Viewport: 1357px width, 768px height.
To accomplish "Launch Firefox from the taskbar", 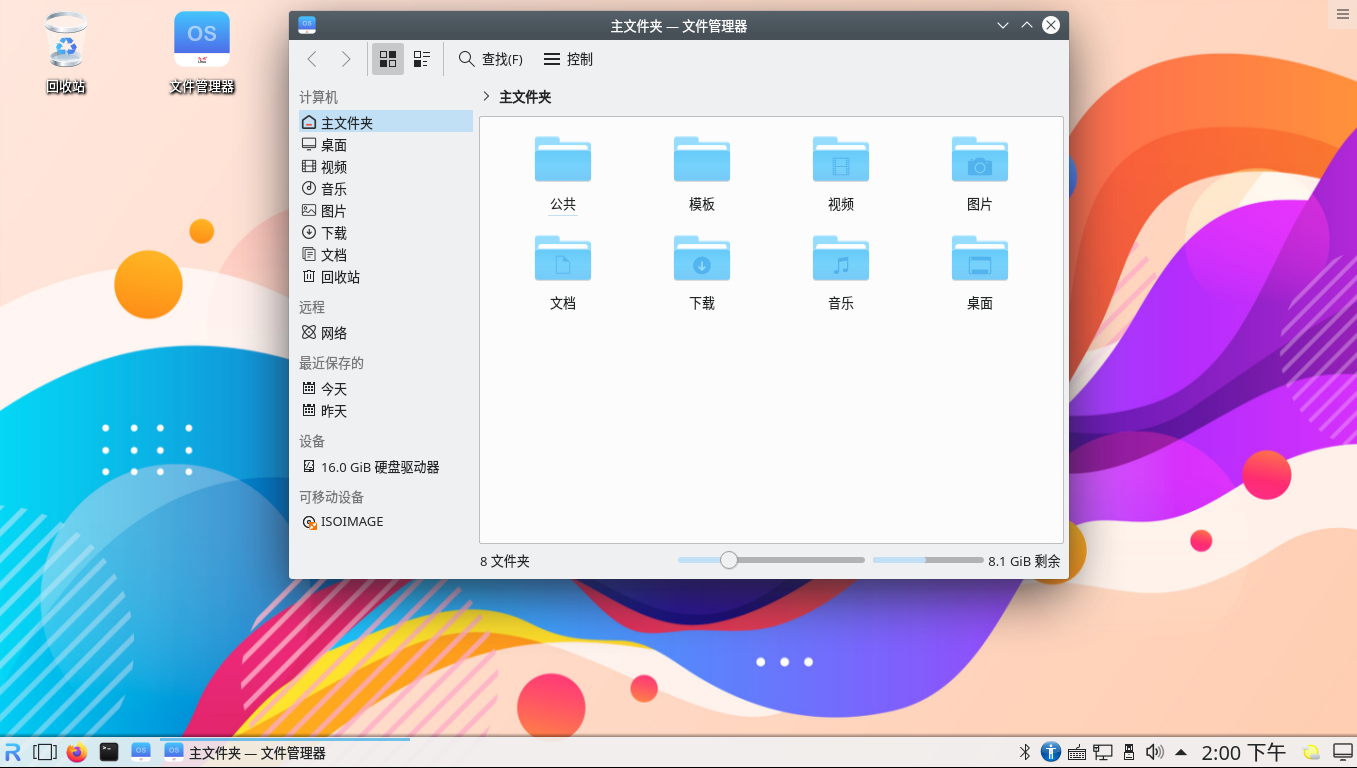I will click(x=77, y=752).
